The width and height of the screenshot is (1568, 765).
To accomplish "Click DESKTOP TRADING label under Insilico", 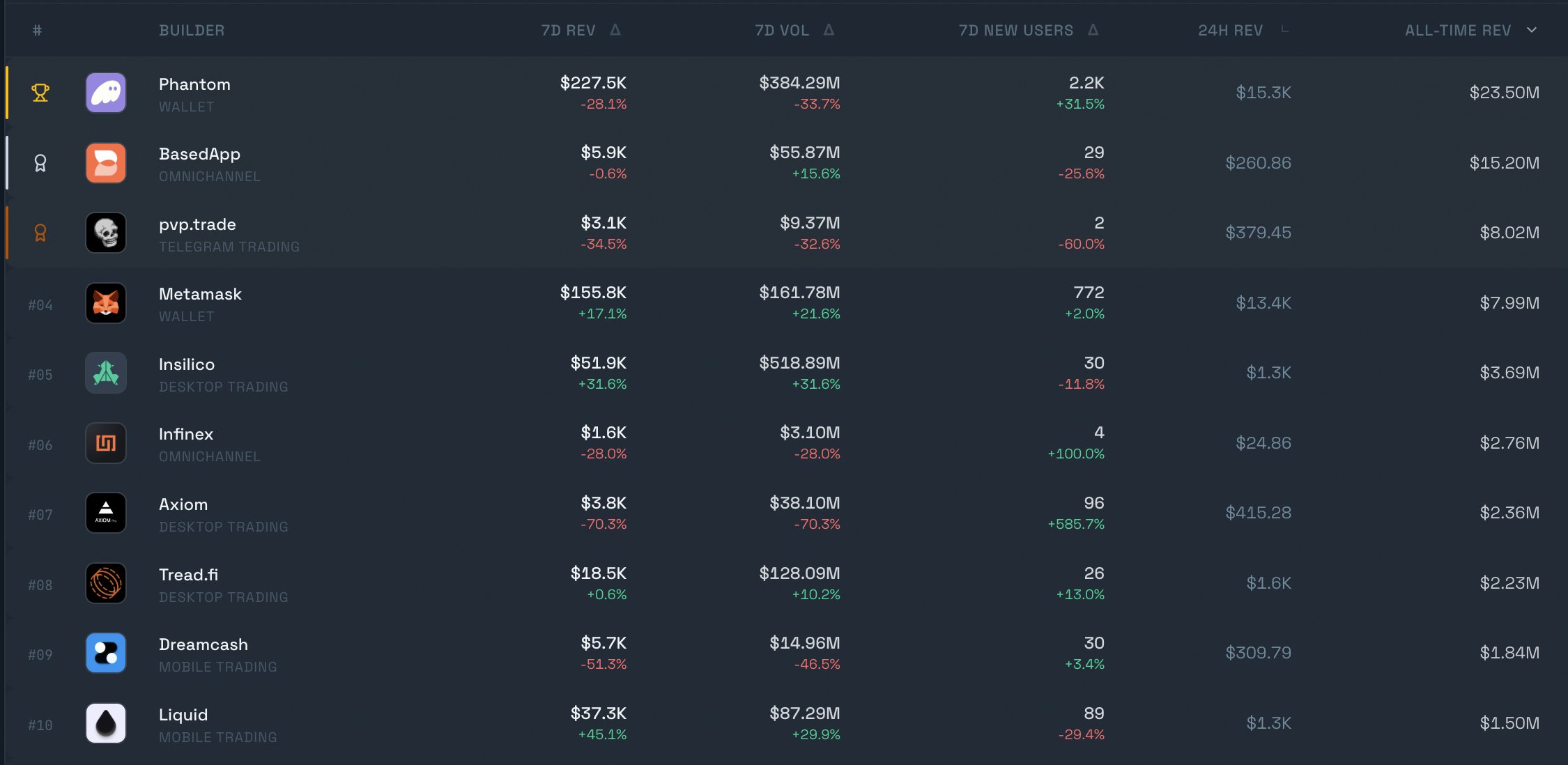I will [x=224, y=387].
